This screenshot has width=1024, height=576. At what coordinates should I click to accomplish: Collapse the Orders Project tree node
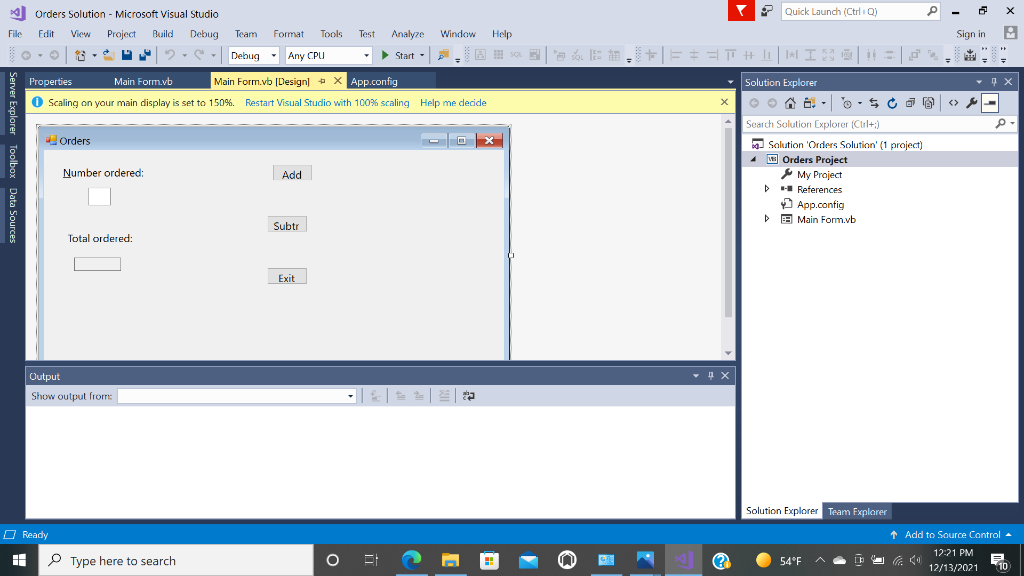(753, 159)
